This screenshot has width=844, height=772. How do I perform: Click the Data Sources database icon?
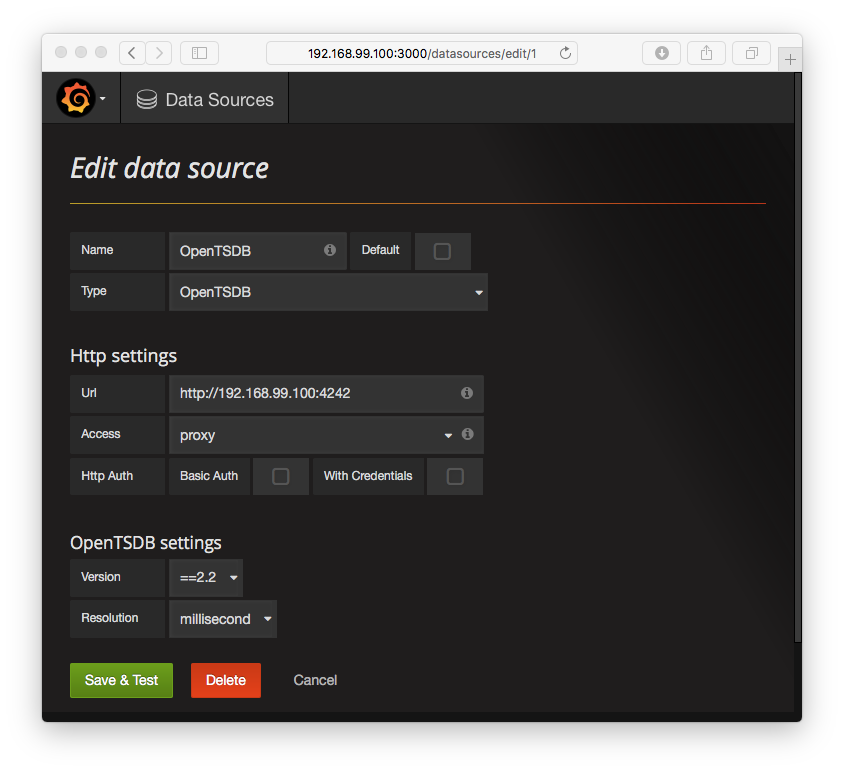[146, 100]
